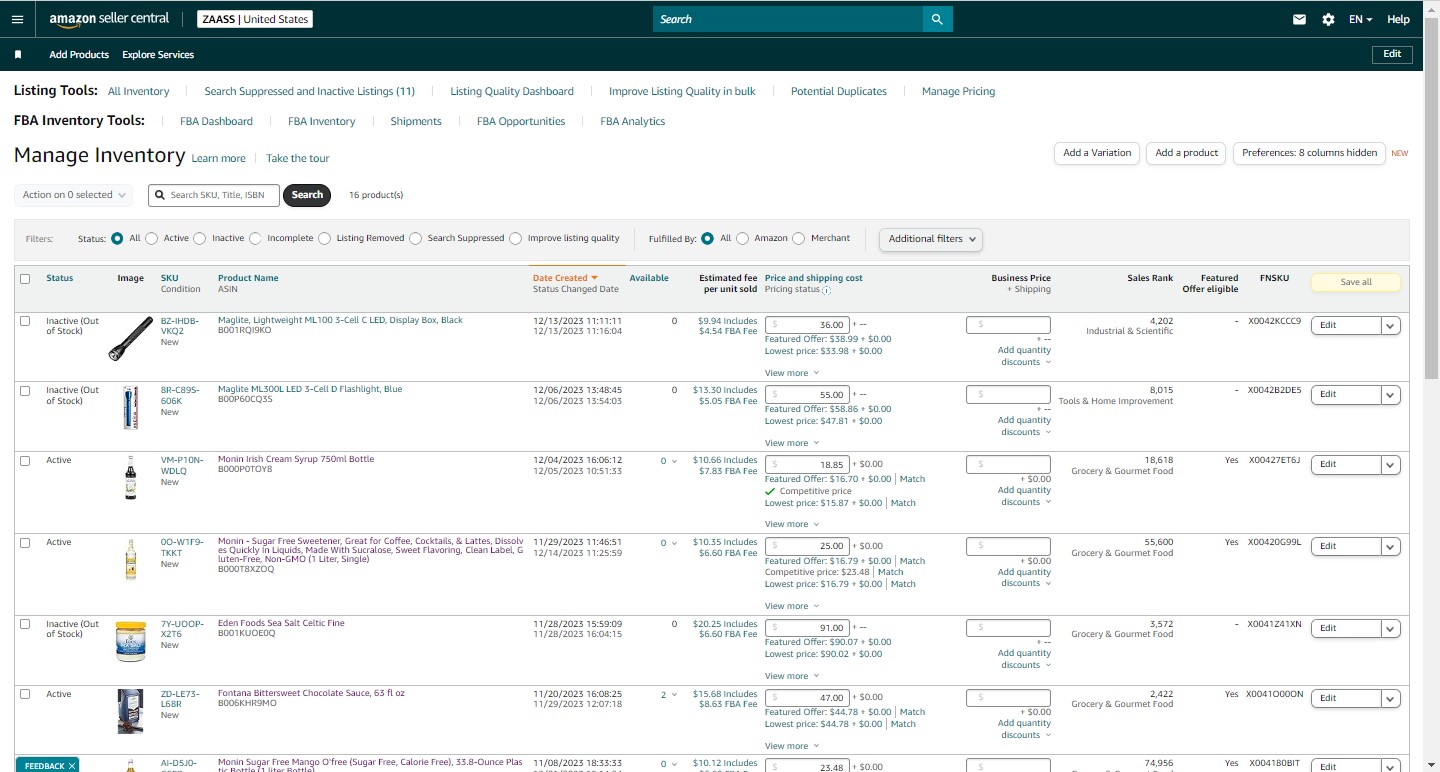The image size is (1440, 772).
Task: Tick the select-all checkbox in table header
Action: tap(25, 279)
